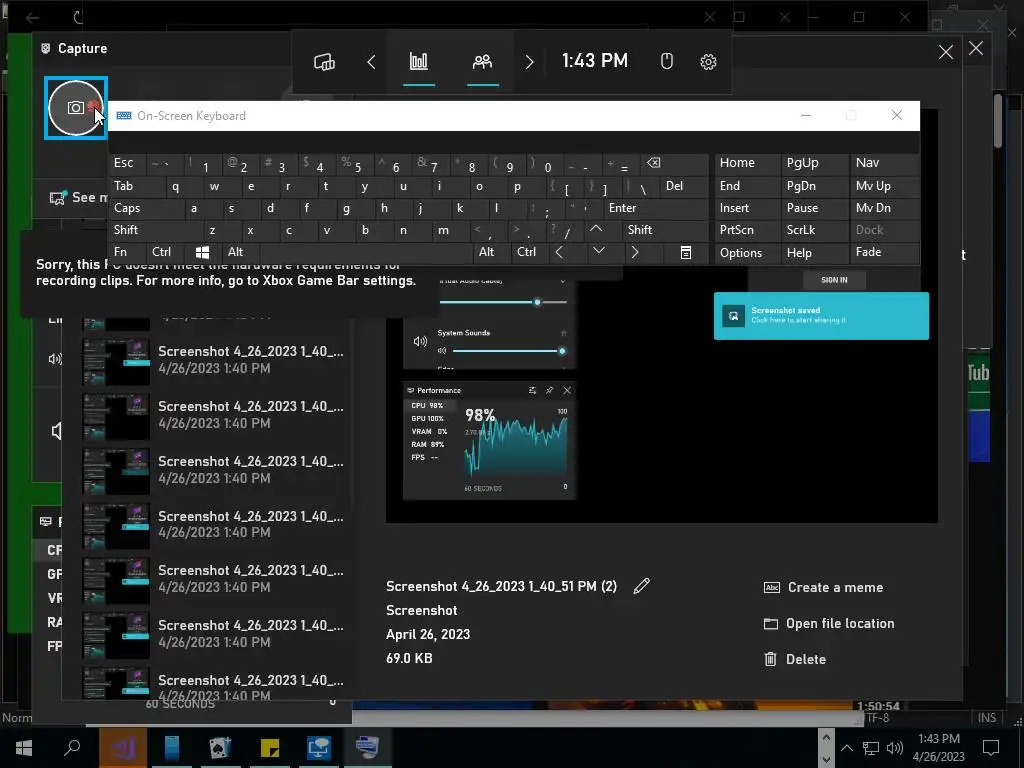Enable click-through via the mouse icon

667,61
